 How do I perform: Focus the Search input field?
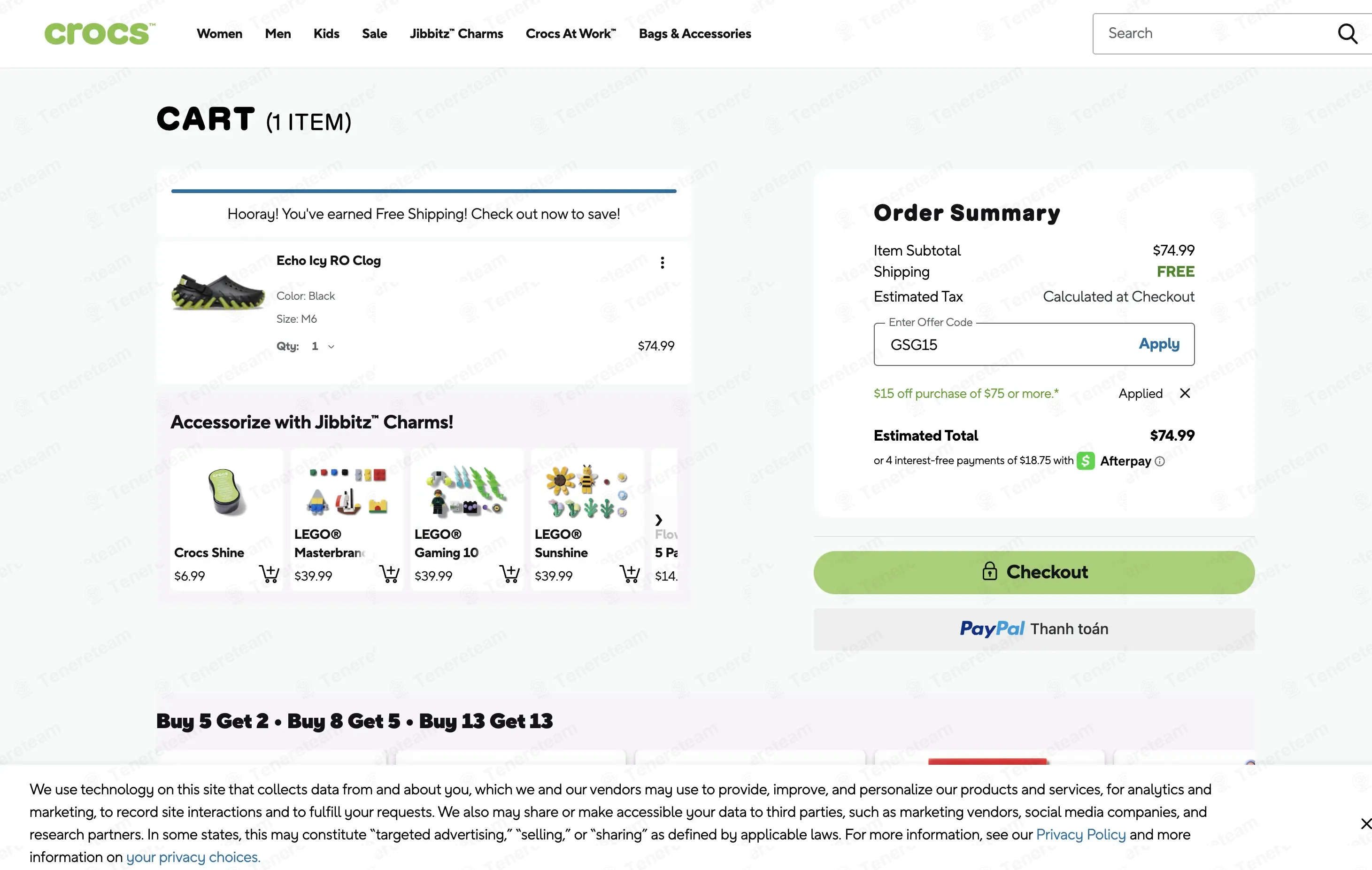pos(1214,34)
